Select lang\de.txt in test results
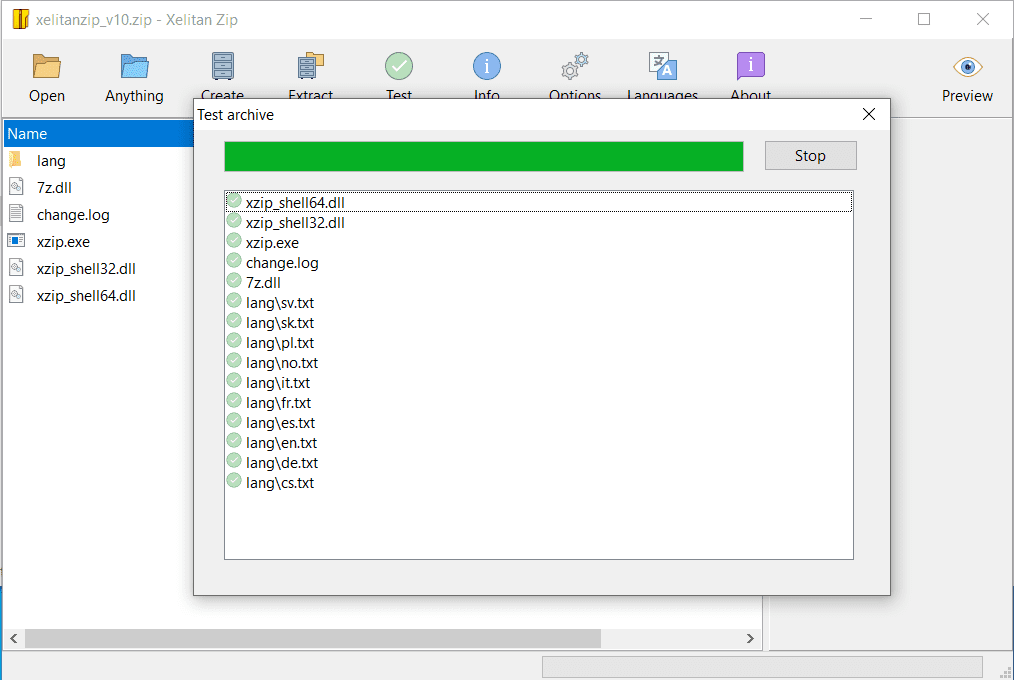 pos(282,463)
